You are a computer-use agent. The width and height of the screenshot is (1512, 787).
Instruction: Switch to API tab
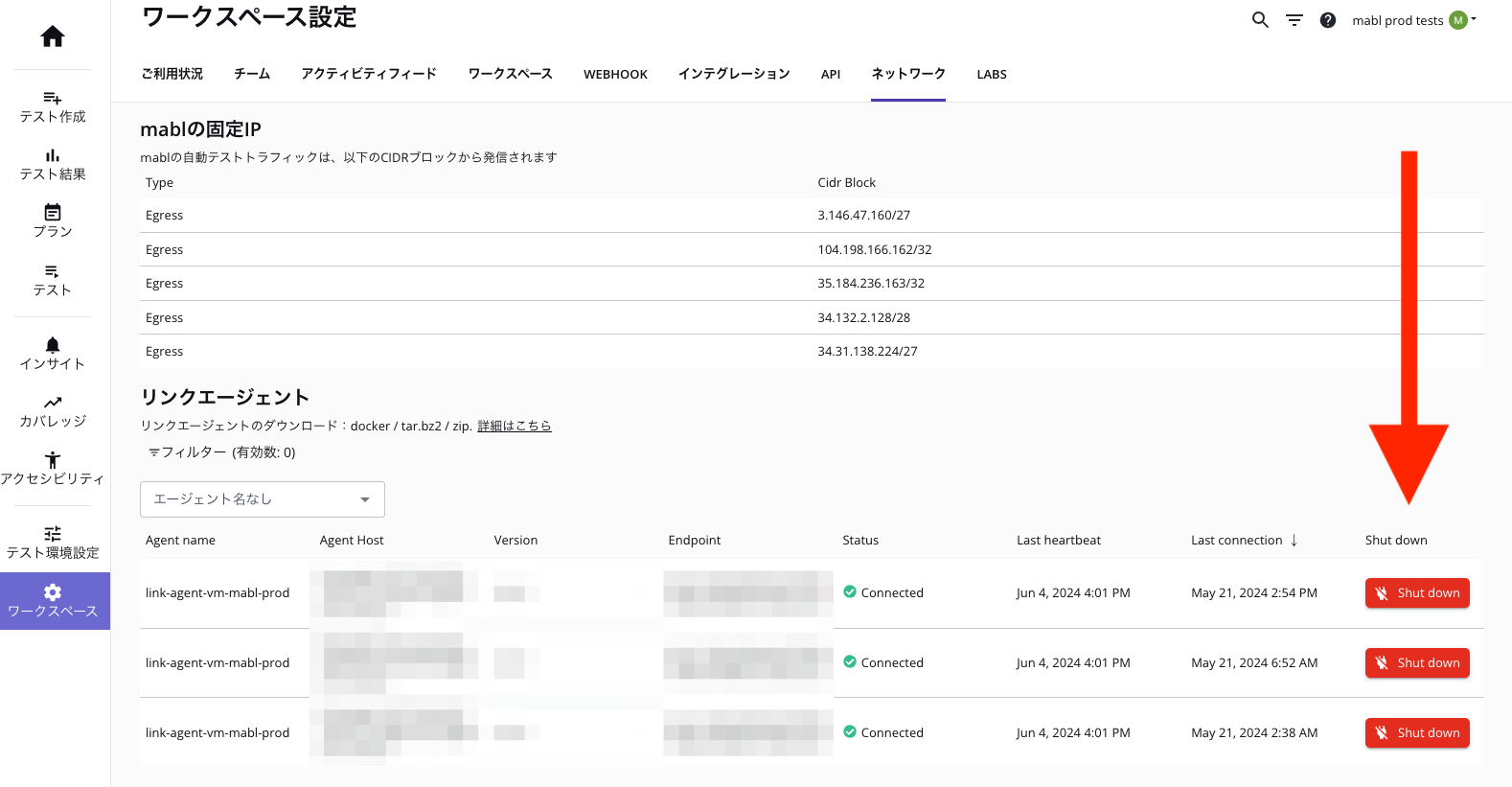point(831,74)
